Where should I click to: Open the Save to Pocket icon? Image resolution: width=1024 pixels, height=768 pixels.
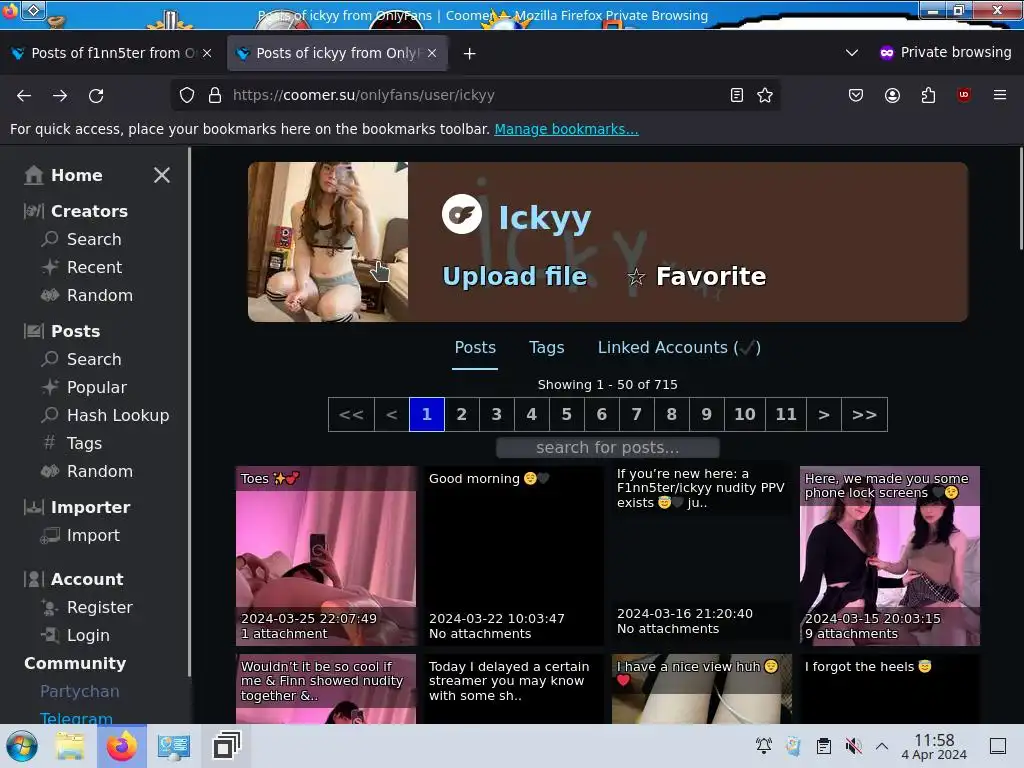pyautogui.click(x=856, y=95)
